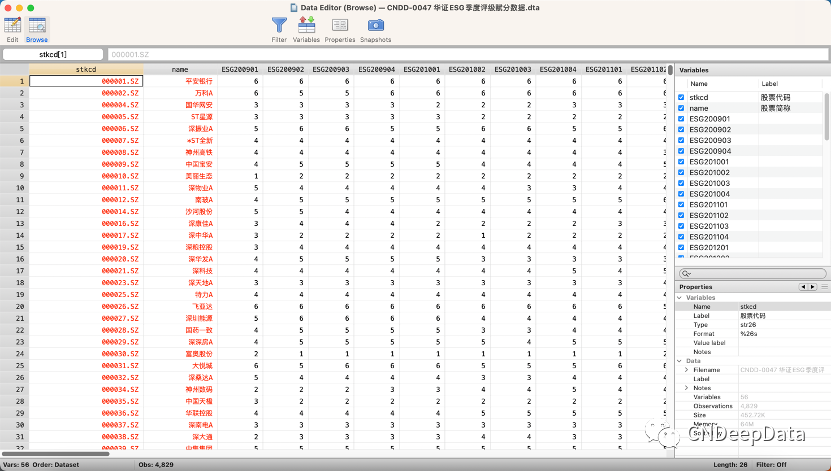
Task: Select ESG201201 in the Variables list
Action: (709, 247)
